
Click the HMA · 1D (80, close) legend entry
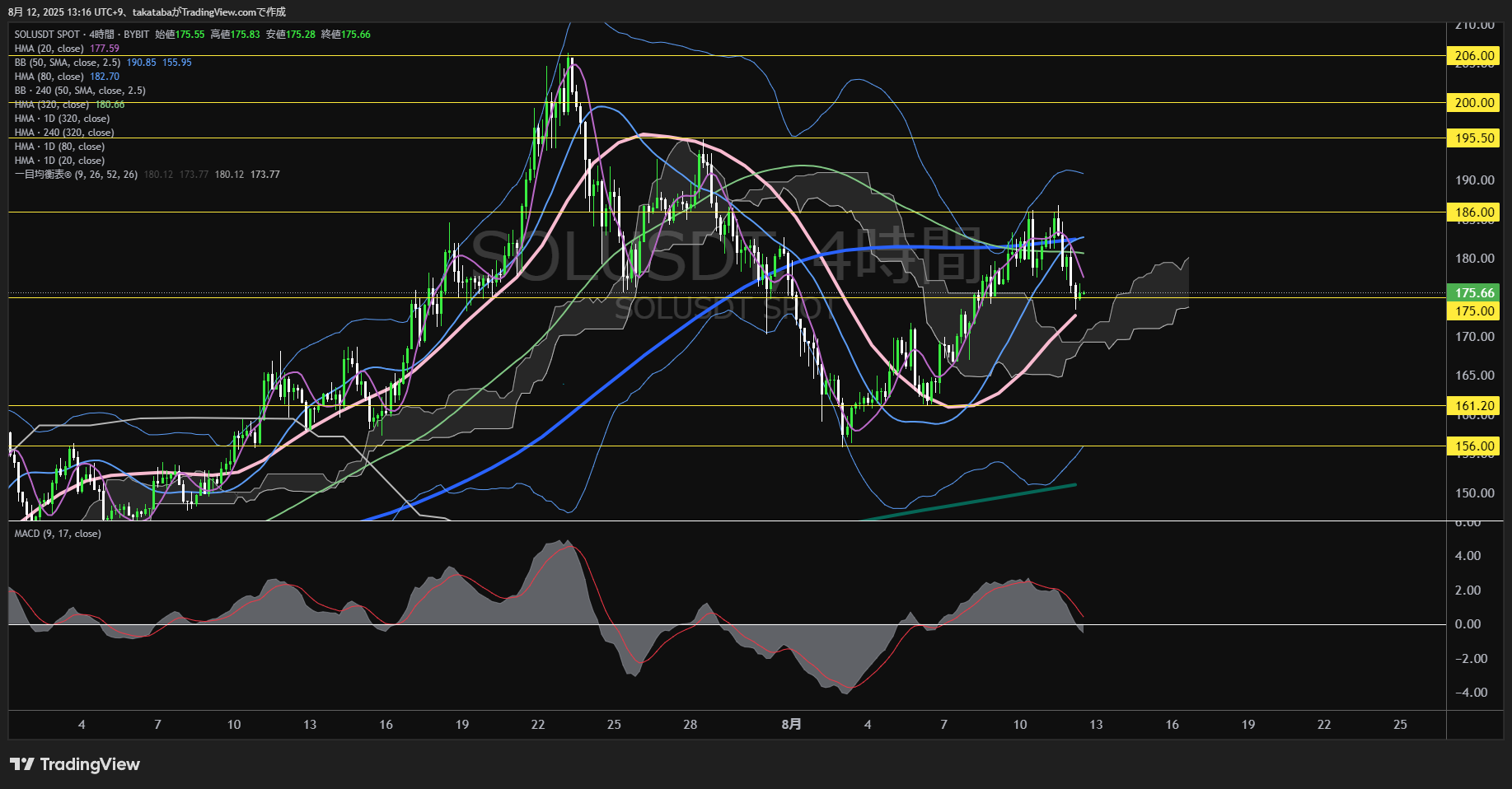click(x=59, y=147)
